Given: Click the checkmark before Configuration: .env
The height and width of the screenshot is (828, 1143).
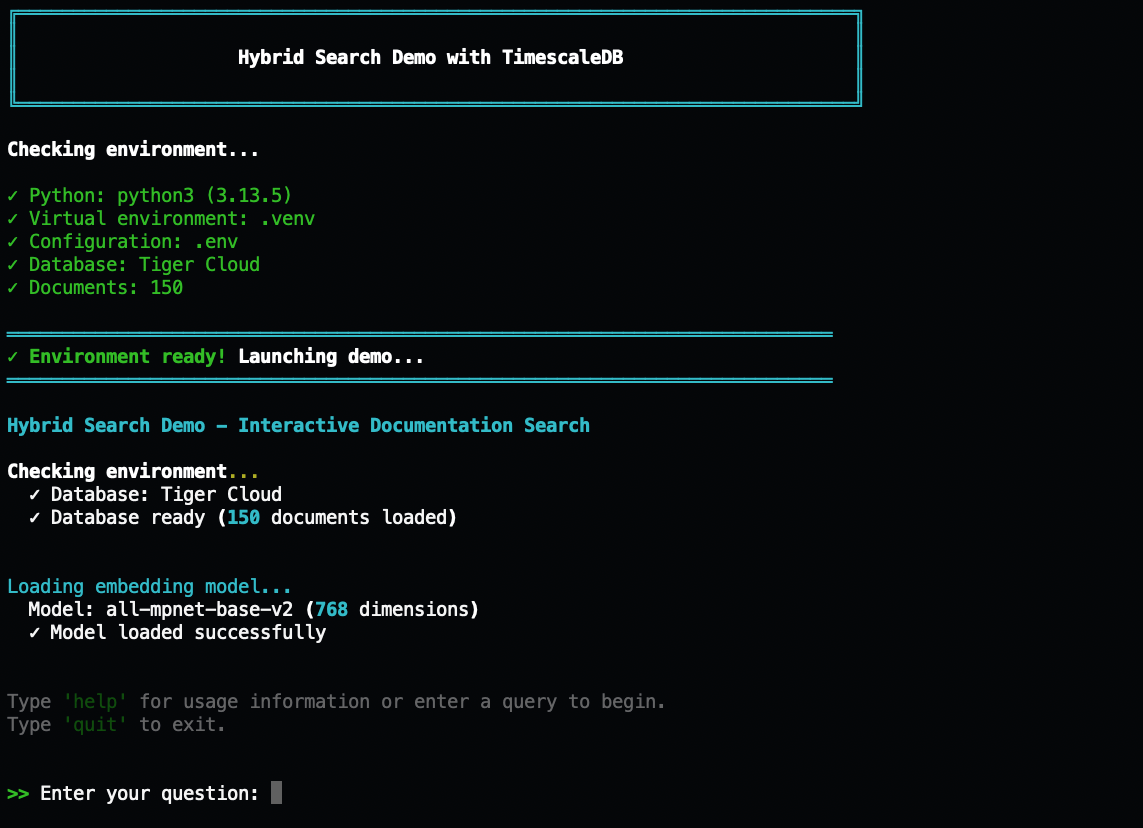Looking at the screenshot, I should pyautogui.click(x=13, y=242).
